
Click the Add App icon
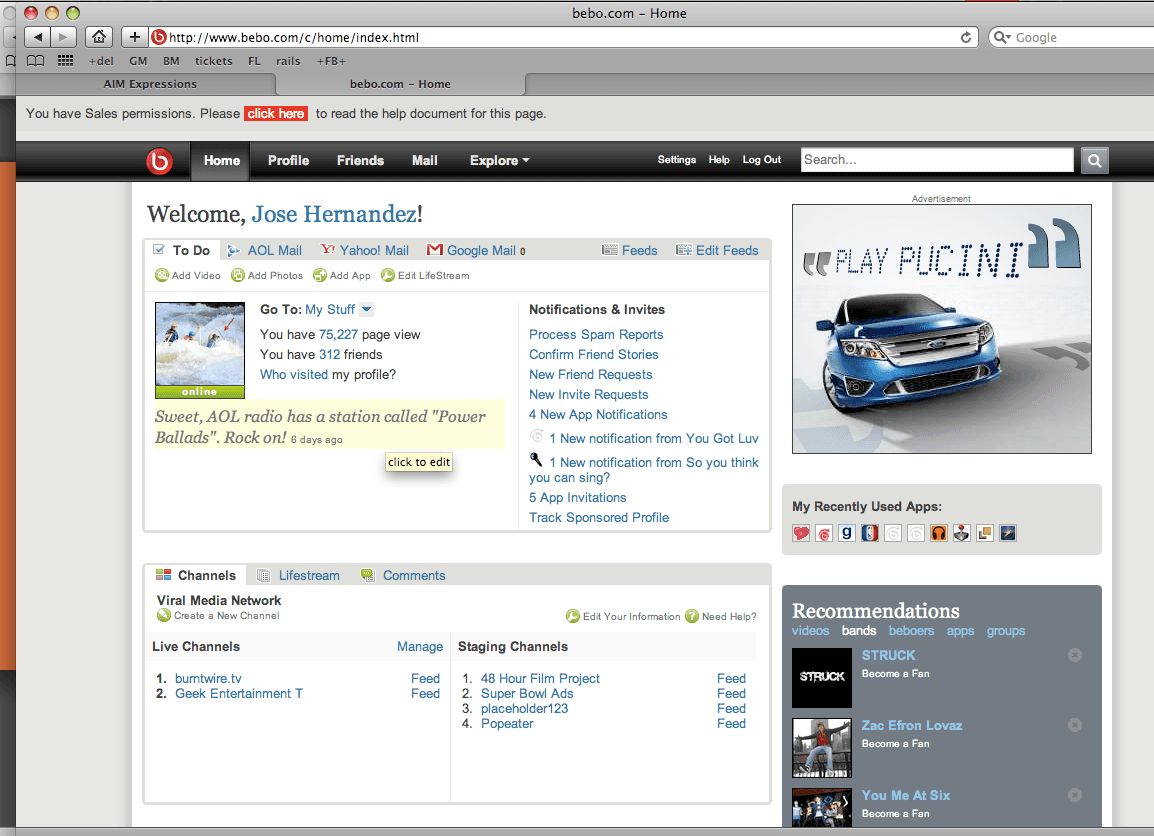coord(319,275)
